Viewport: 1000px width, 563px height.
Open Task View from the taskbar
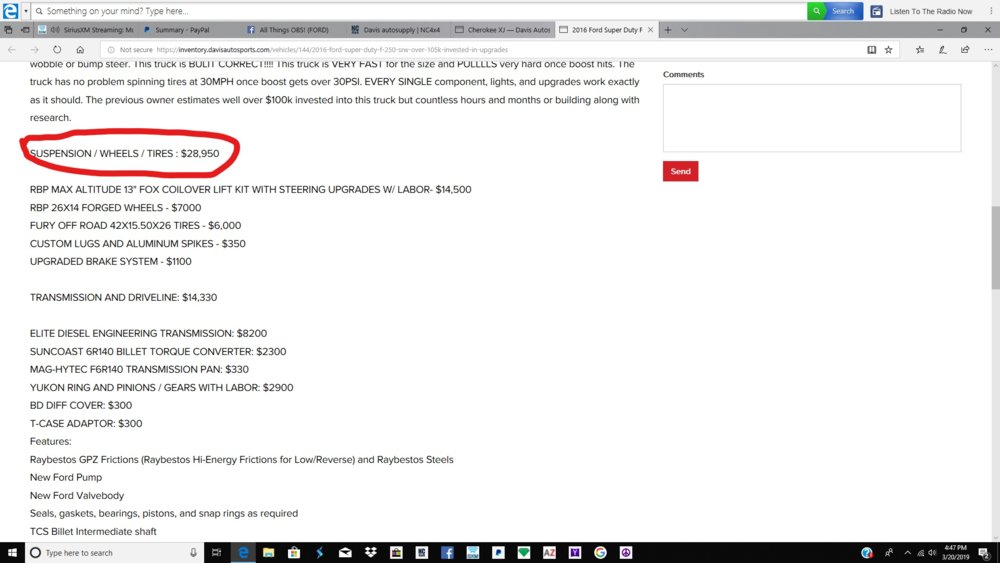tap(216, 553)
